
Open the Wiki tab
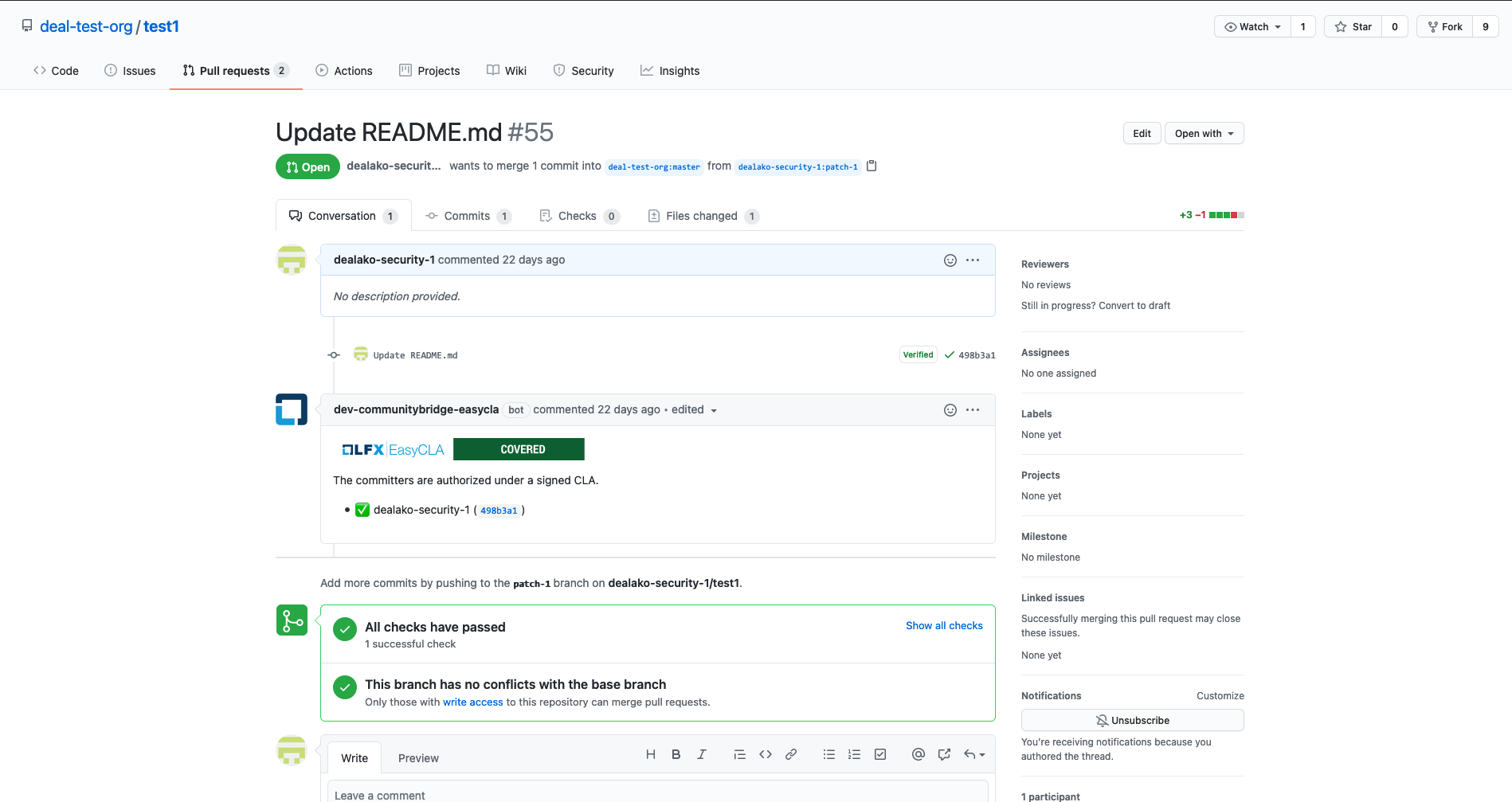pyautogui.click(x=507, y=71)
